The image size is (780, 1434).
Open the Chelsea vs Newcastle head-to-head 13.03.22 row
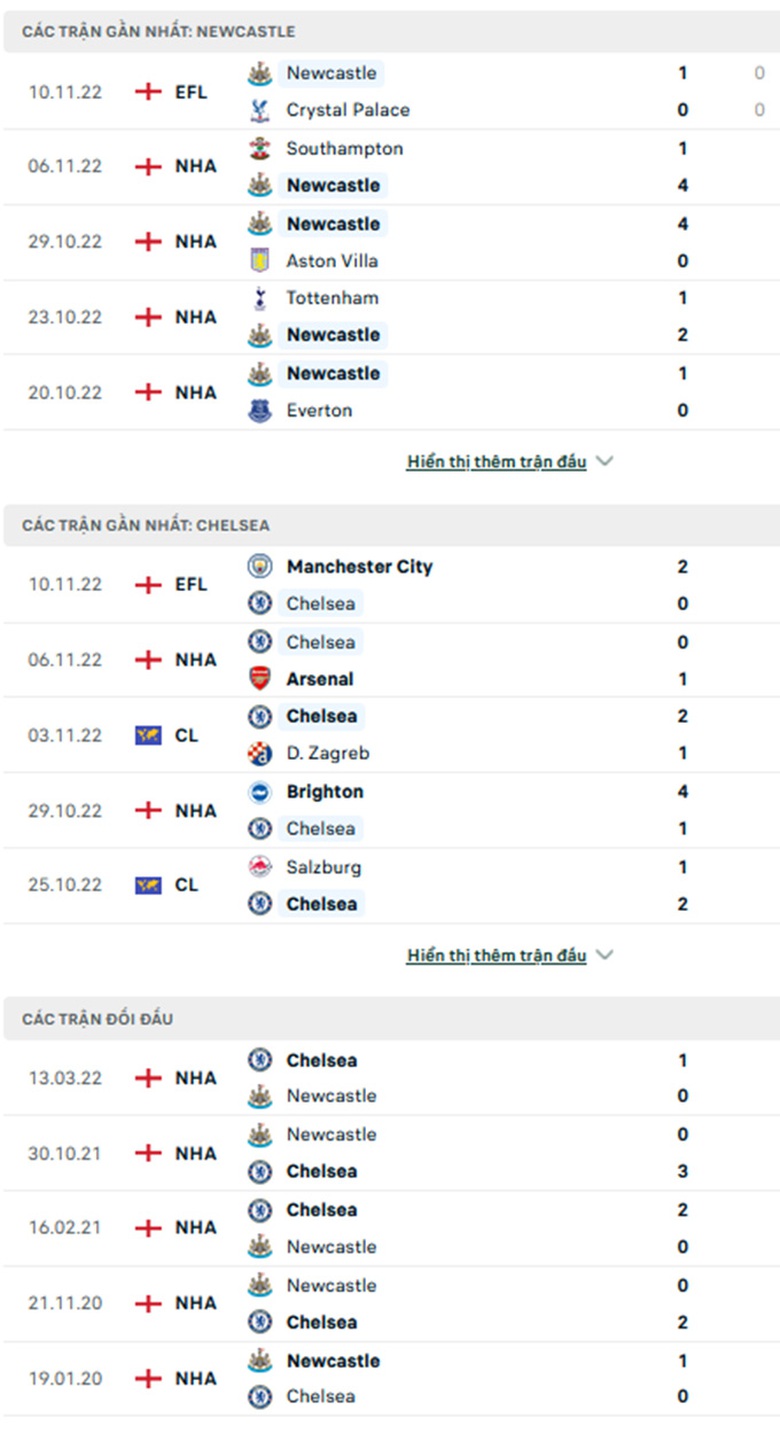pos(390,1078)
